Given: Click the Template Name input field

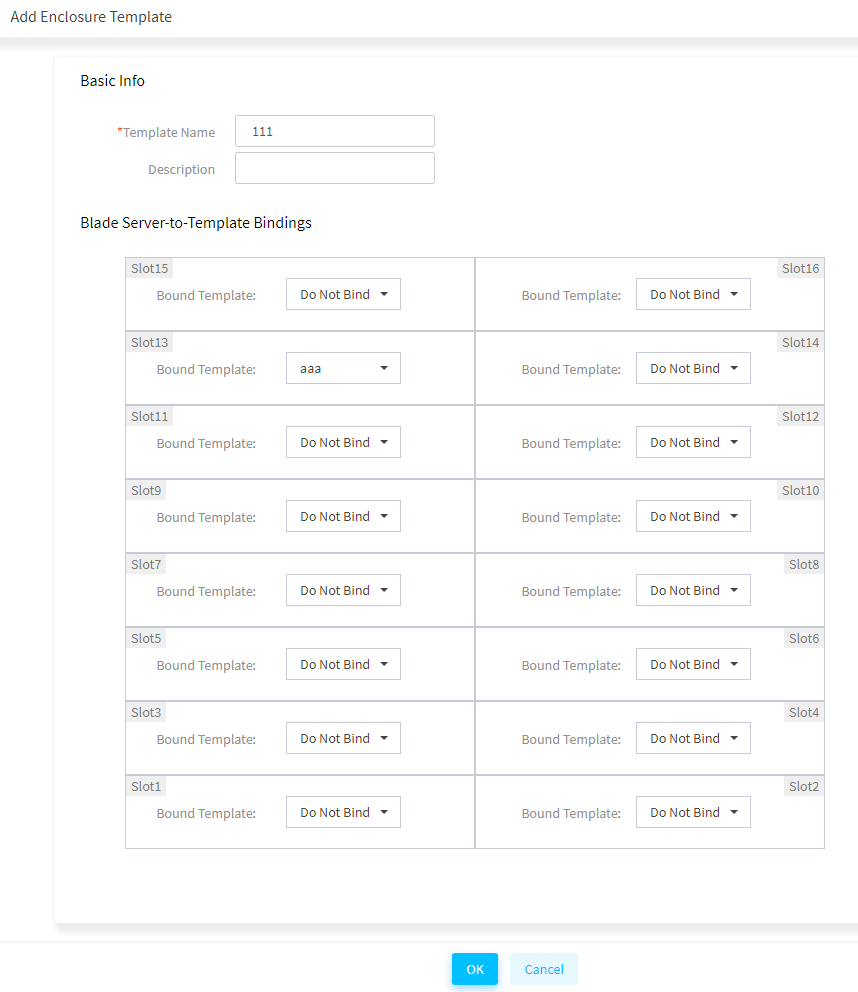Looking at the screenshot, I should 335,131.
